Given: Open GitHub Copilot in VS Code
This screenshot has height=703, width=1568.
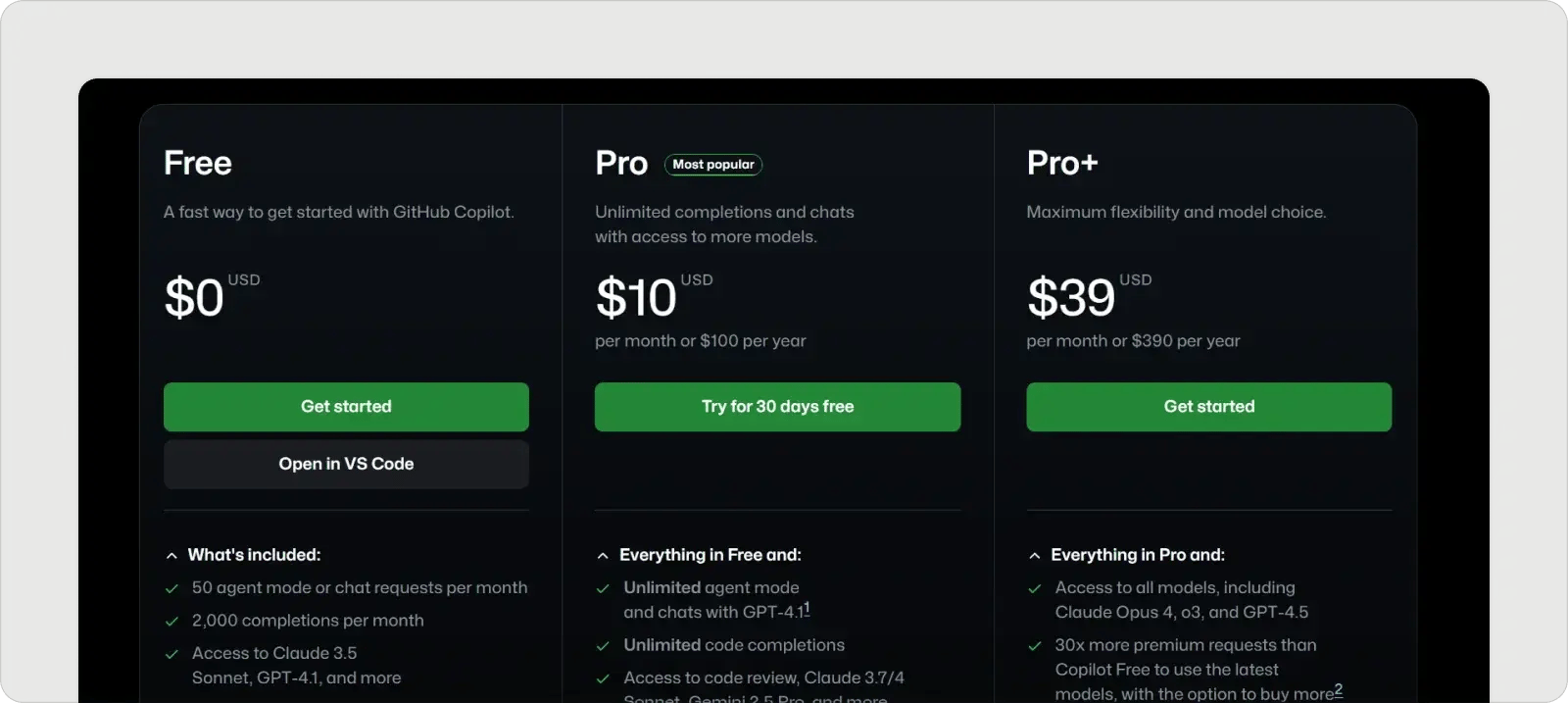Looking at the screenshot, I should pyautogui.click(x=346, y=463).
